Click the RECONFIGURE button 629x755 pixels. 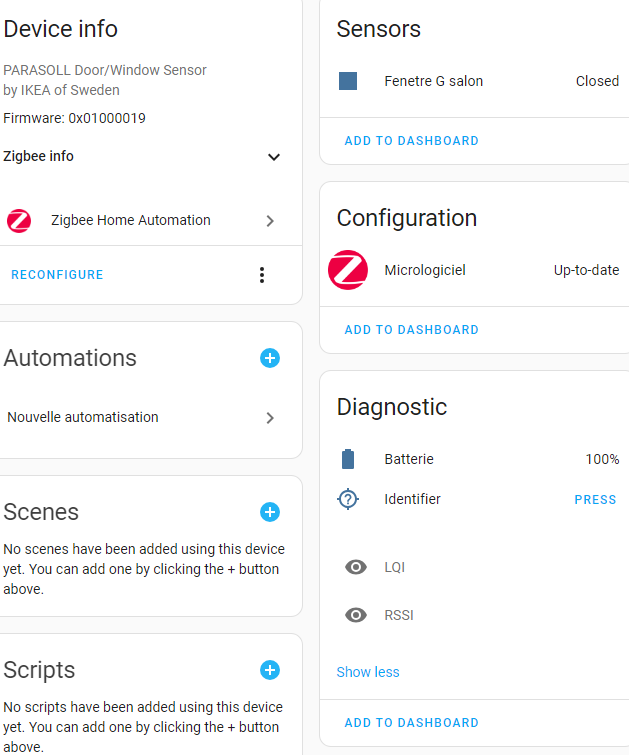(x=57, y=274)
